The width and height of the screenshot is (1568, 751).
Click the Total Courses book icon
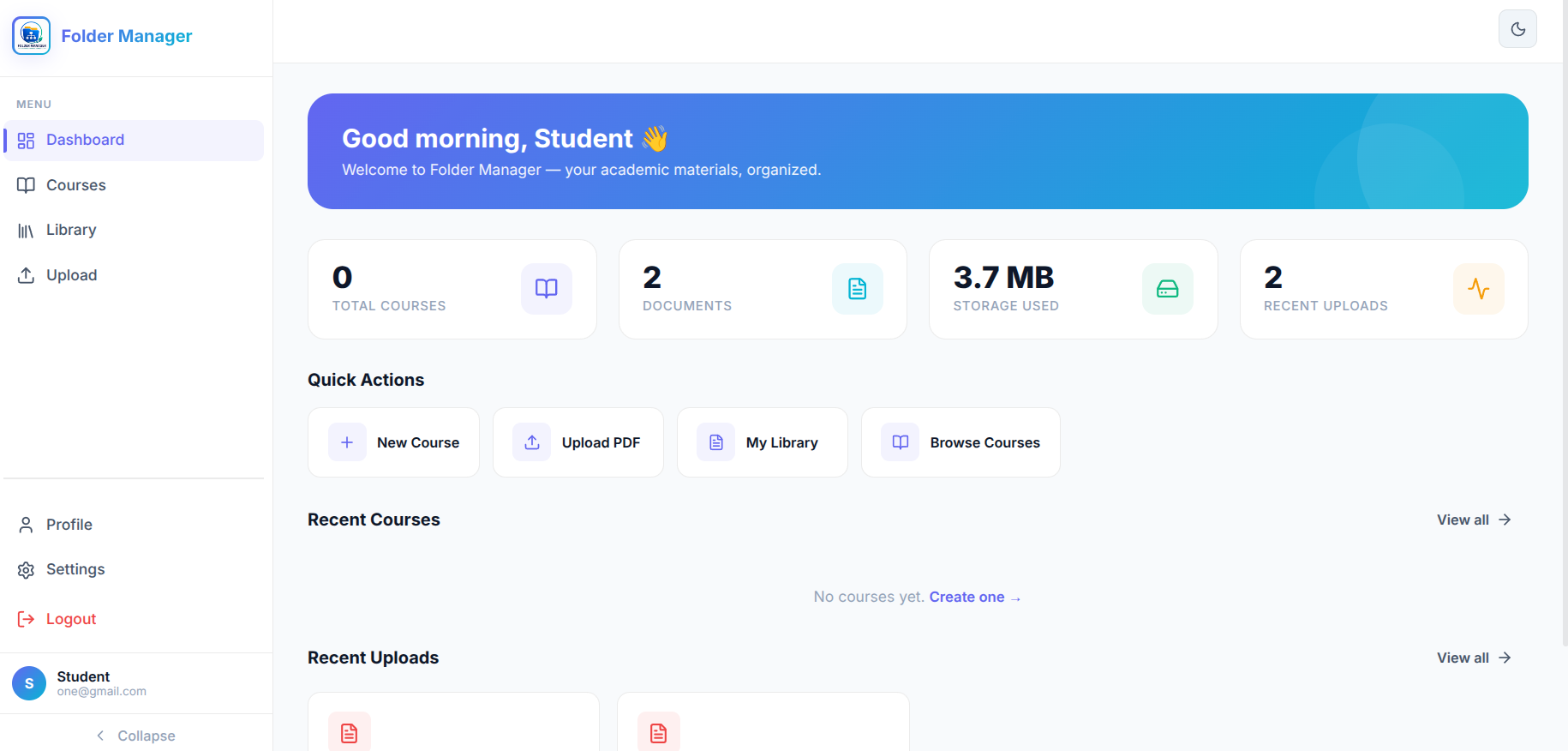[547, 289]
